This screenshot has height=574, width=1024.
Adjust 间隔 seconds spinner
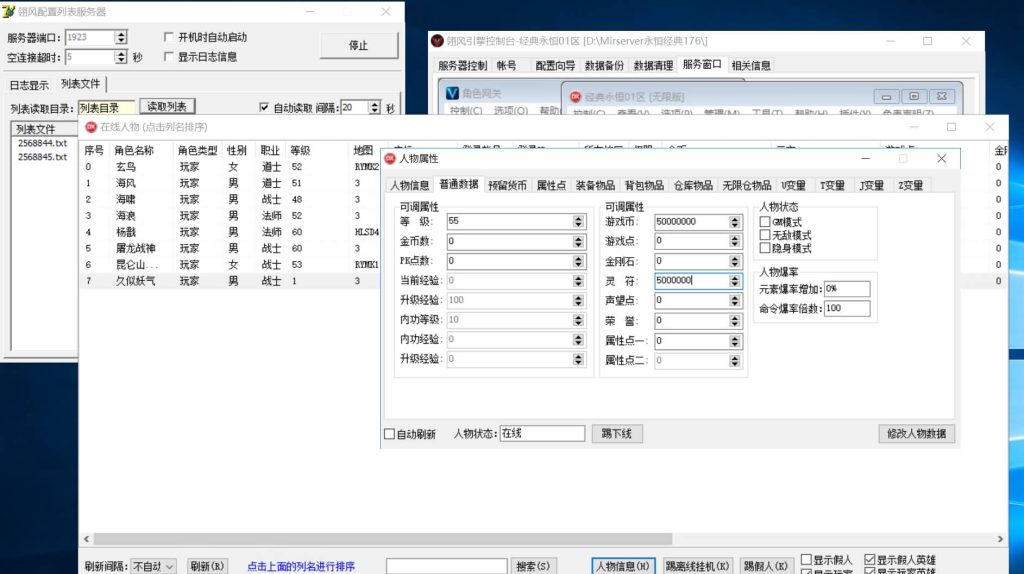(x=374, y=108)
